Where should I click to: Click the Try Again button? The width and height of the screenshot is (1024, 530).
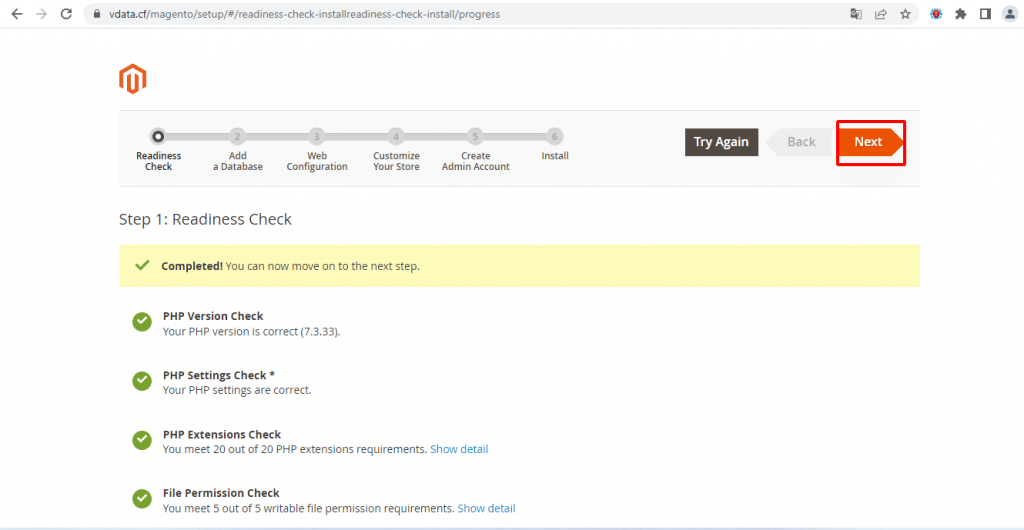pyautogui.click(x=721, y=142)
